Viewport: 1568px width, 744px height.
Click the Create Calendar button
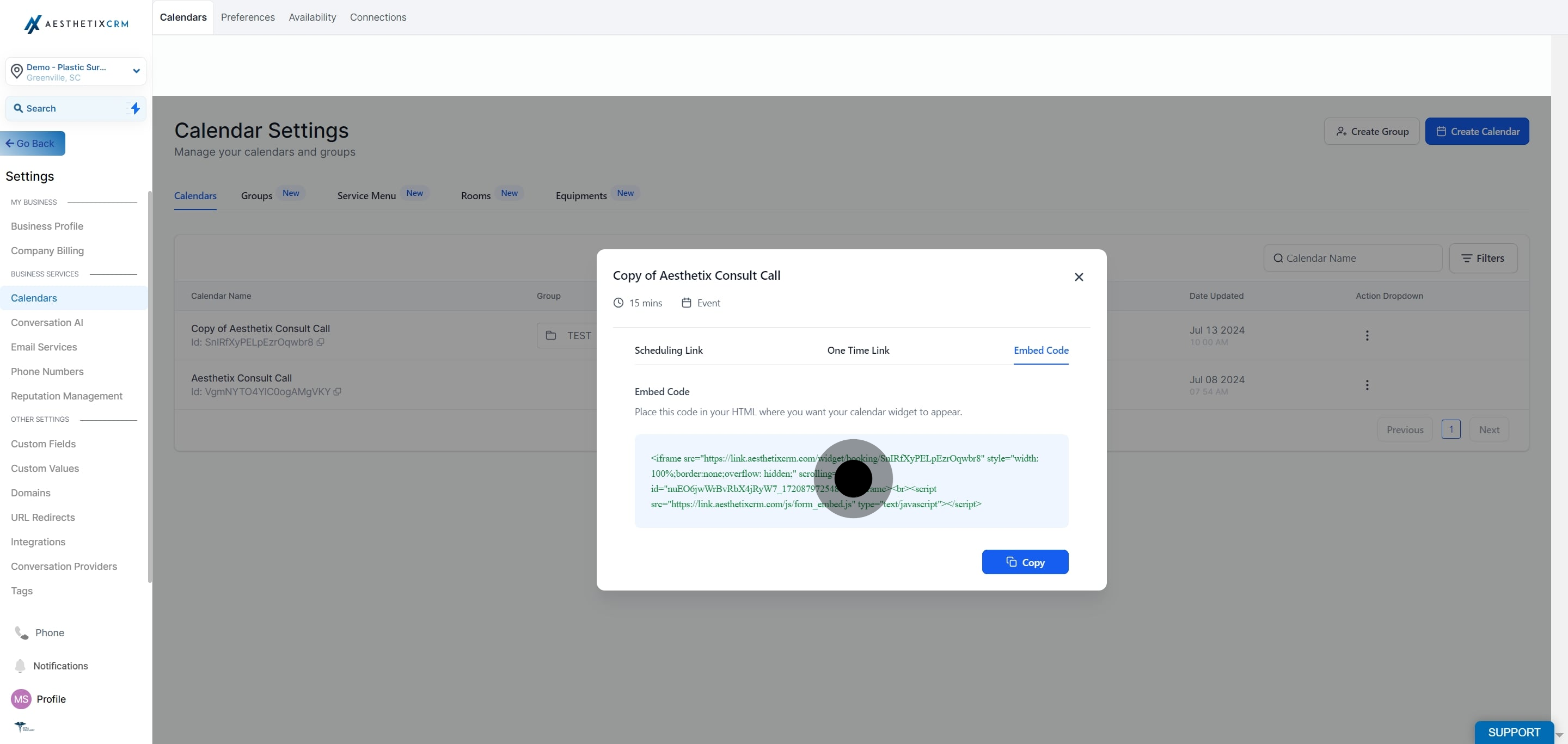(x=1477, y=131)
